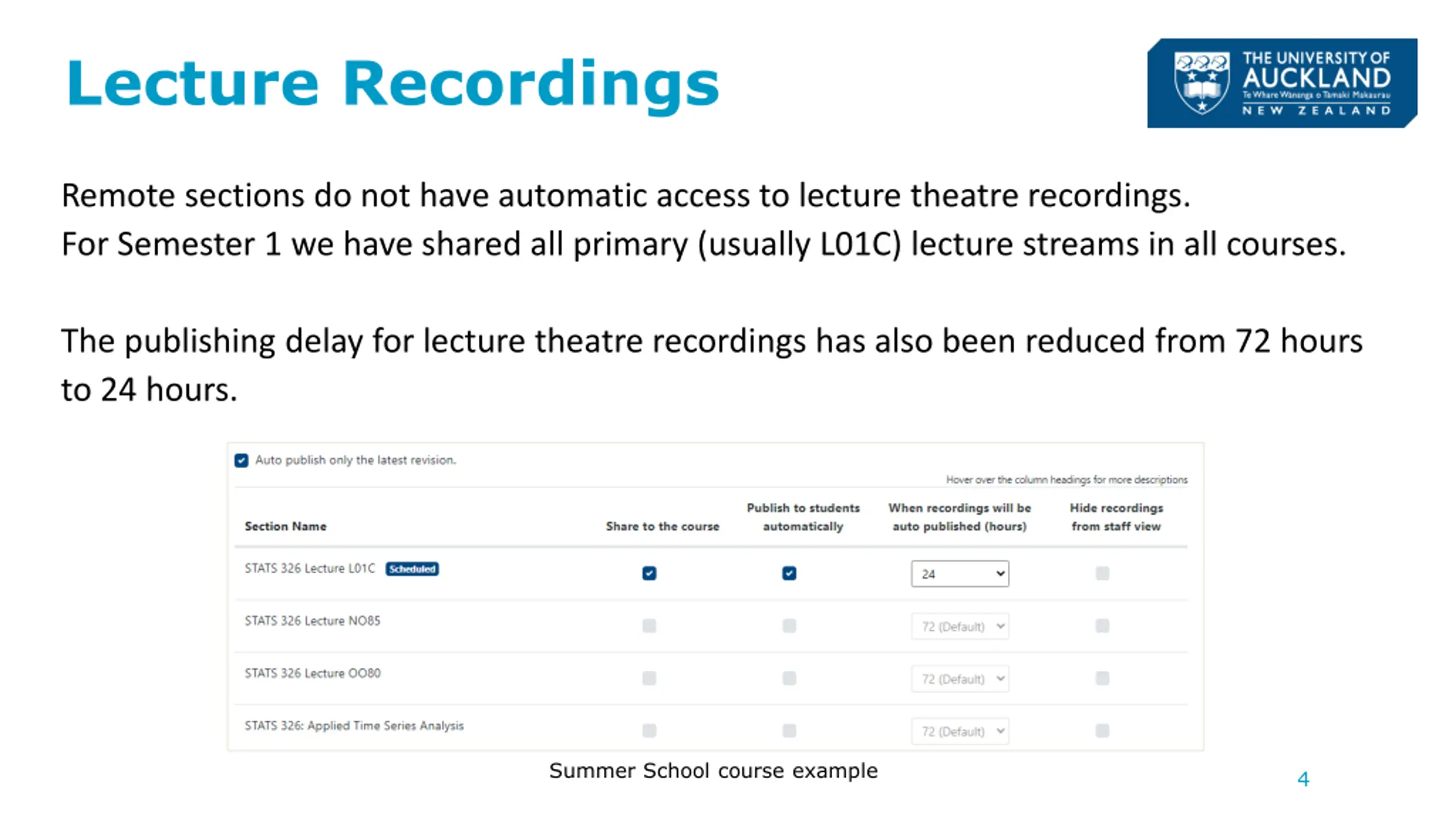Click Share to the course column heading

pyautogui.click(x=662, y=526)
